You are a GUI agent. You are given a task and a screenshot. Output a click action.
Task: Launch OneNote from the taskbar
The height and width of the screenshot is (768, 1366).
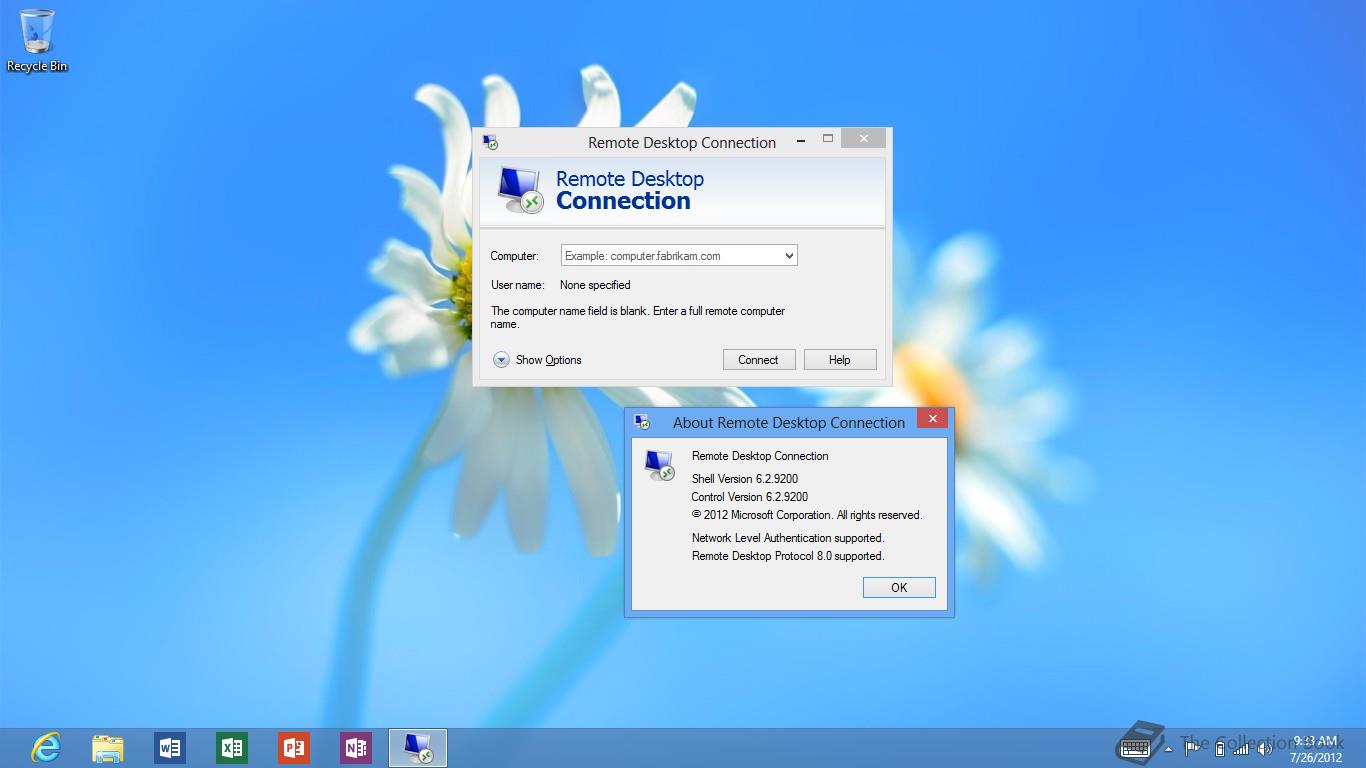point(356,748)
